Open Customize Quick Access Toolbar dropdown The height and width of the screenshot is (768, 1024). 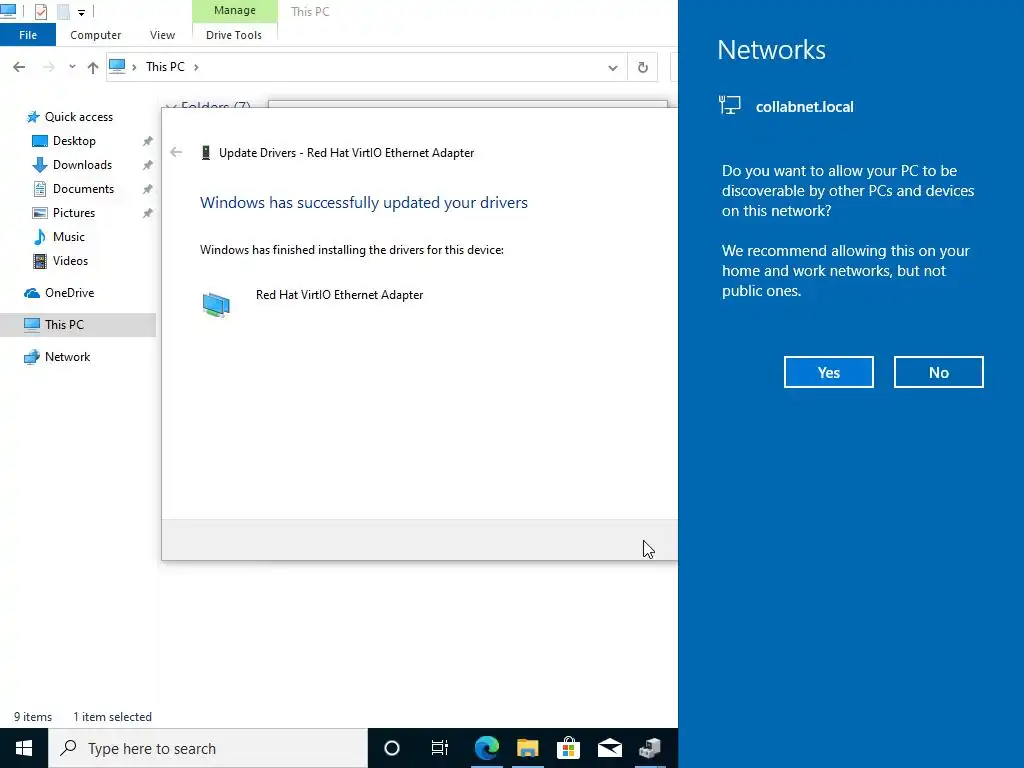pos(81,12)
